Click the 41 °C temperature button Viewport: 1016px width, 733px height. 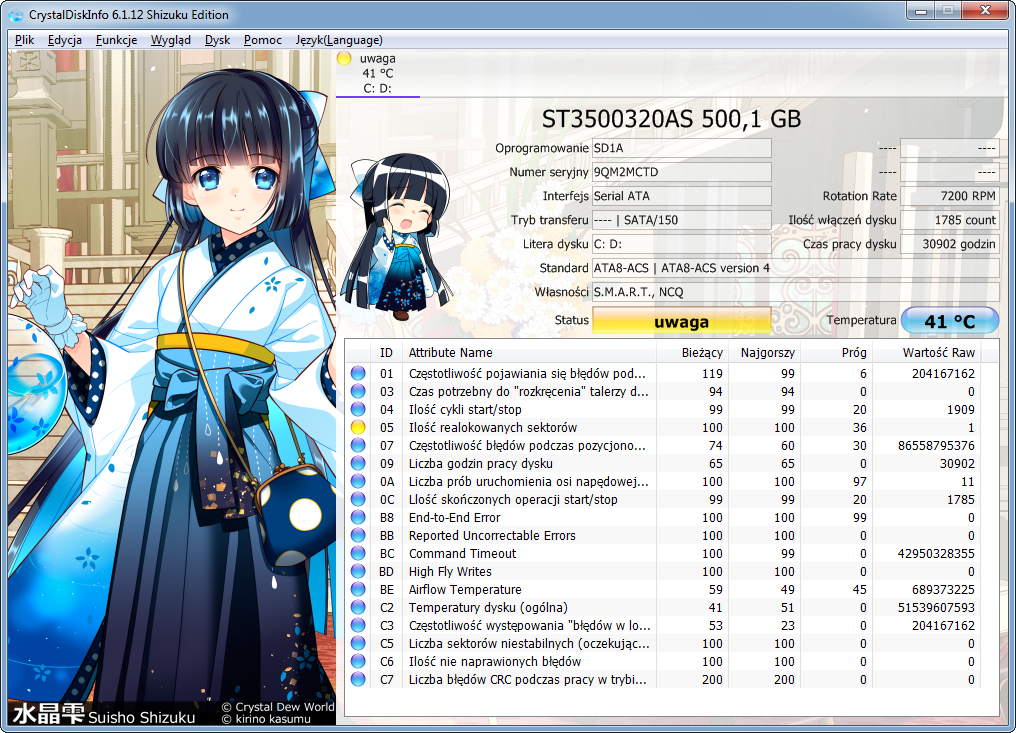pos(950,321)
